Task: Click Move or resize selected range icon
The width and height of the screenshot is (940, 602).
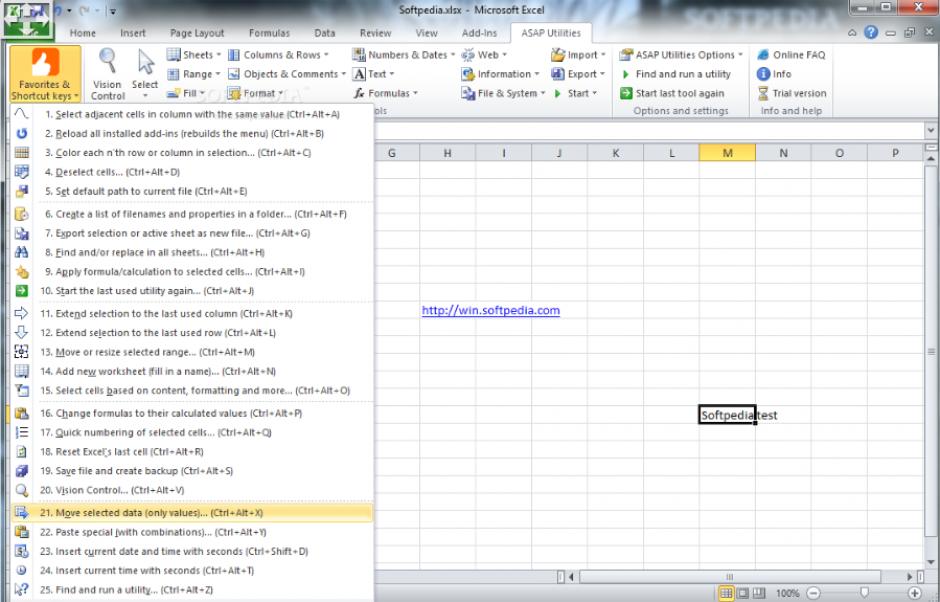Action: 22,351
